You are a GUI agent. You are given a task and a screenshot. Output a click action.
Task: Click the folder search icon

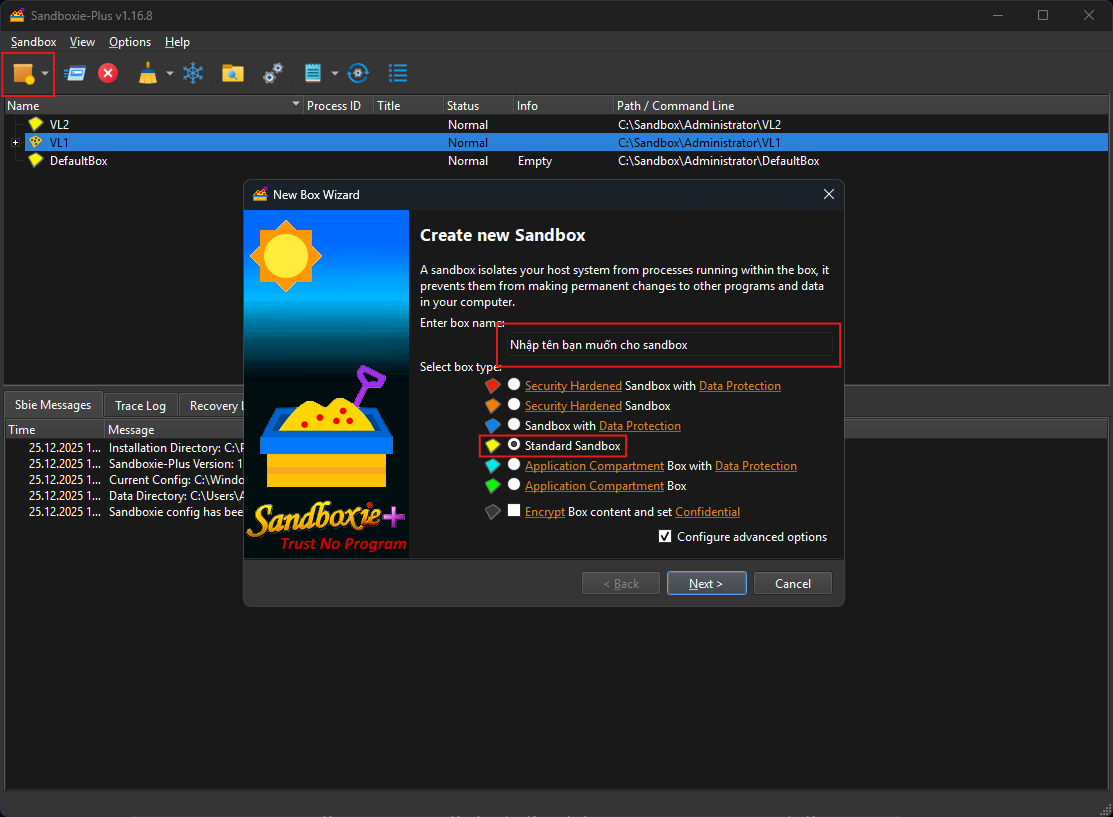pyautogui.click(x=233, y=73)
